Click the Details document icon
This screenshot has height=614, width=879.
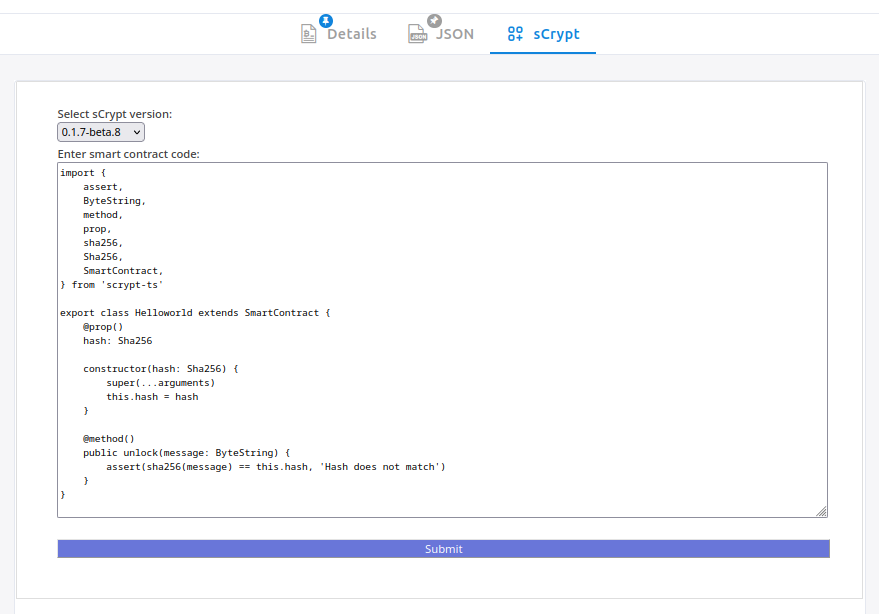309,34
